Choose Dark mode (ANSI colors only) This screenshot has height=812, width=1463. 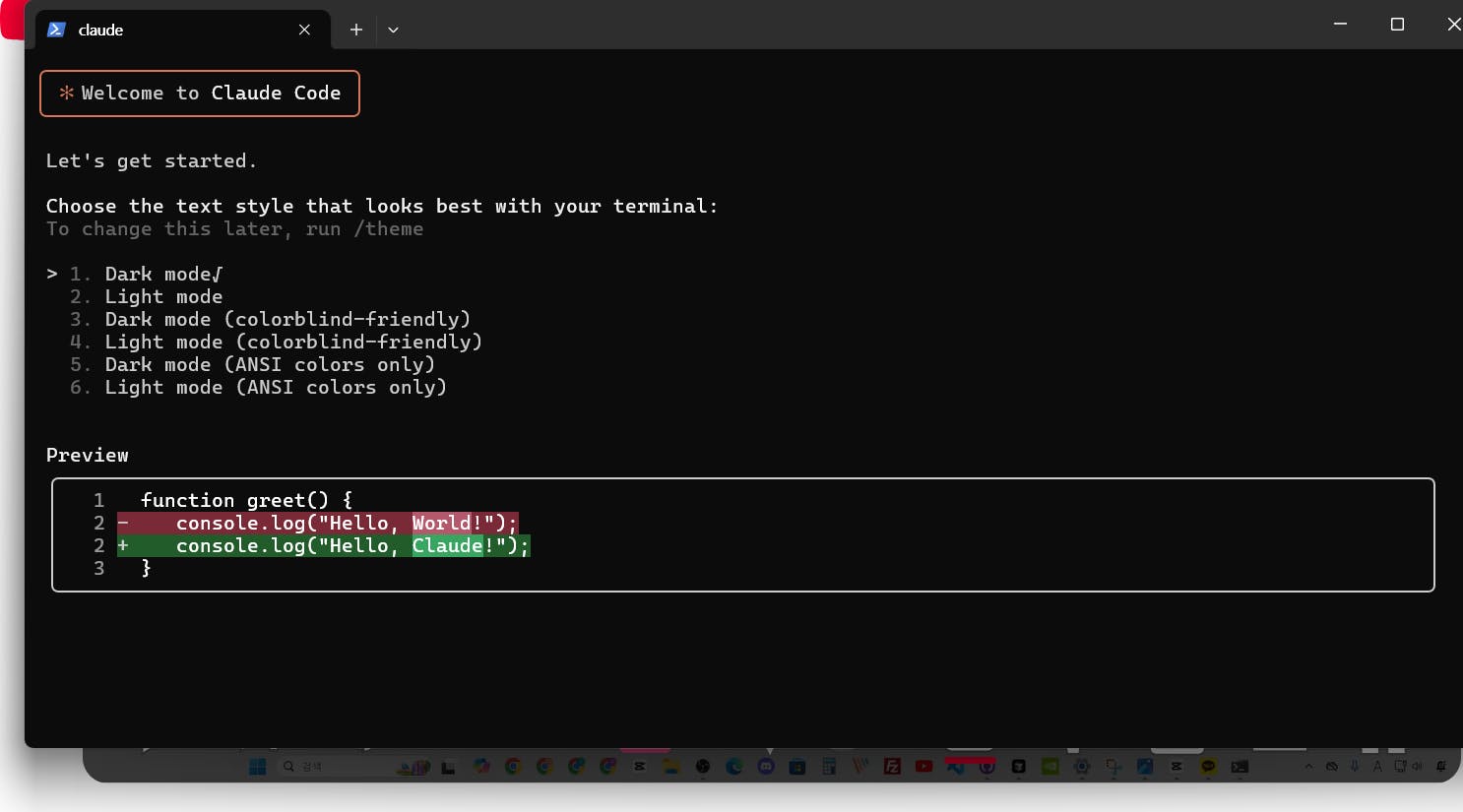252,364
